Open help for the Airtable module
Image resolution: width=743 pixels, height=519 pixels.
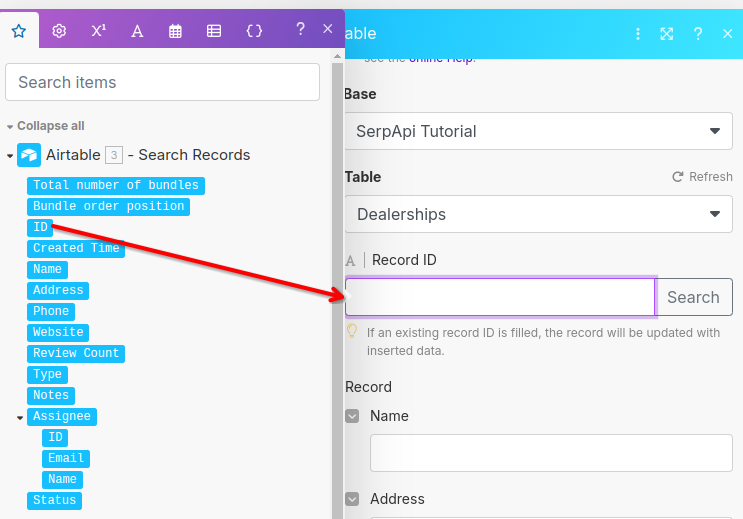point(698,34)
